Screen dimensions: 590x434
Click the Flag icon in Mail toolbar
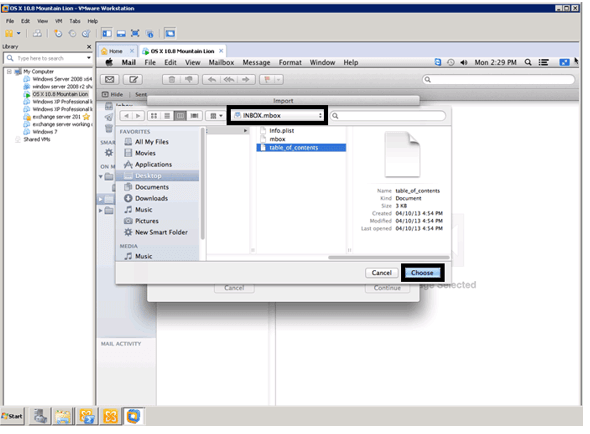tap(267, 79)
